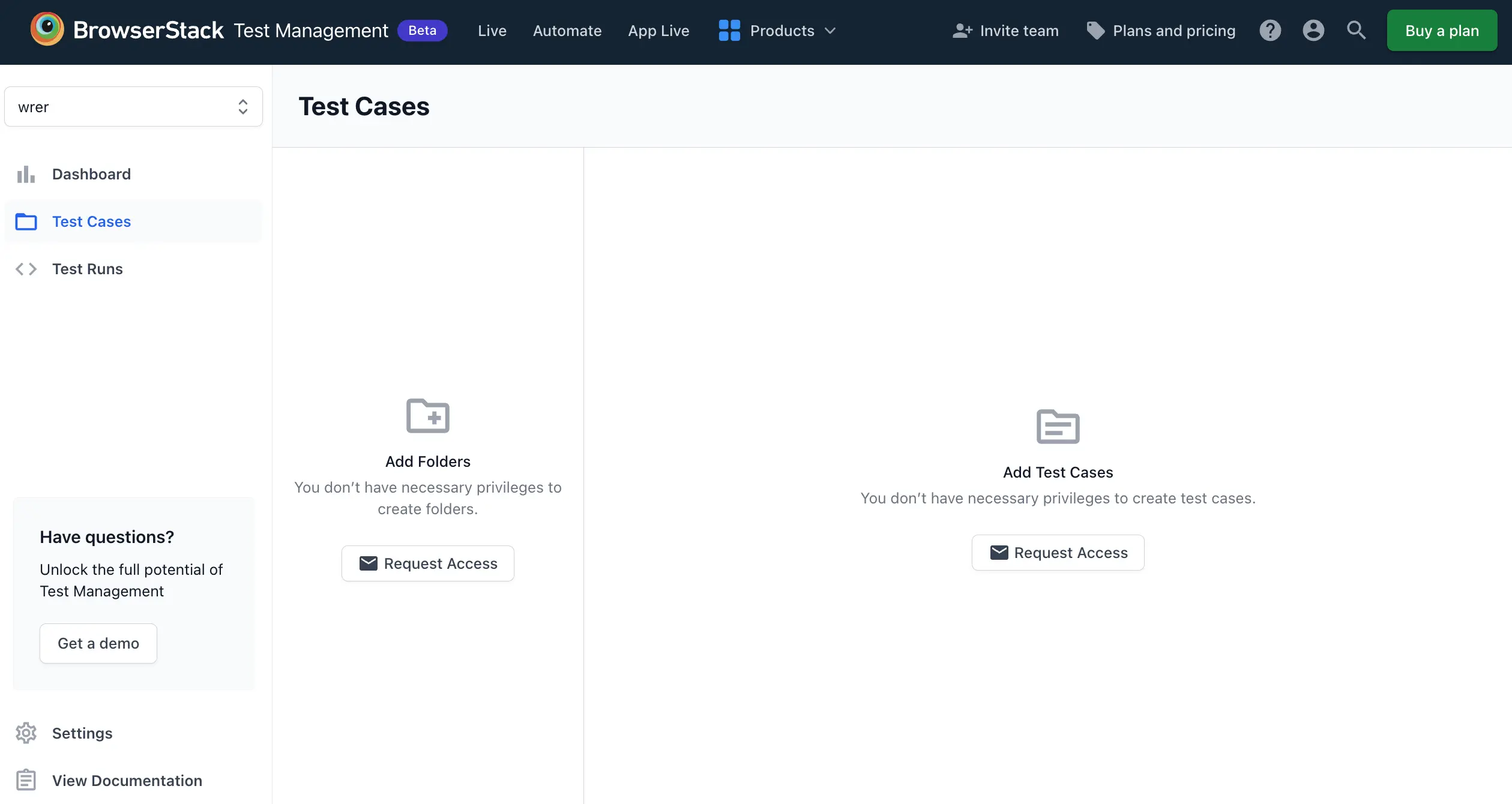Screen dimensions: 1512x804
Task: Open the wrer project selector dropdown
Action: (133, 107)
